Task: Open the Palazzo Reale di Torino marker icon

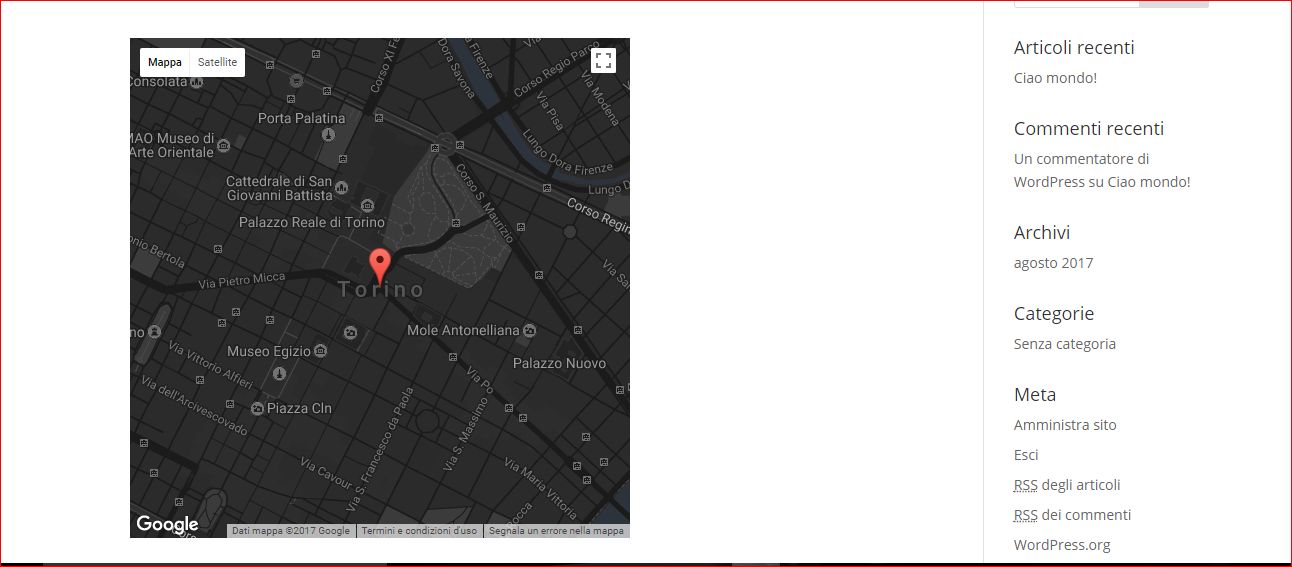Action: pos(367,206)
